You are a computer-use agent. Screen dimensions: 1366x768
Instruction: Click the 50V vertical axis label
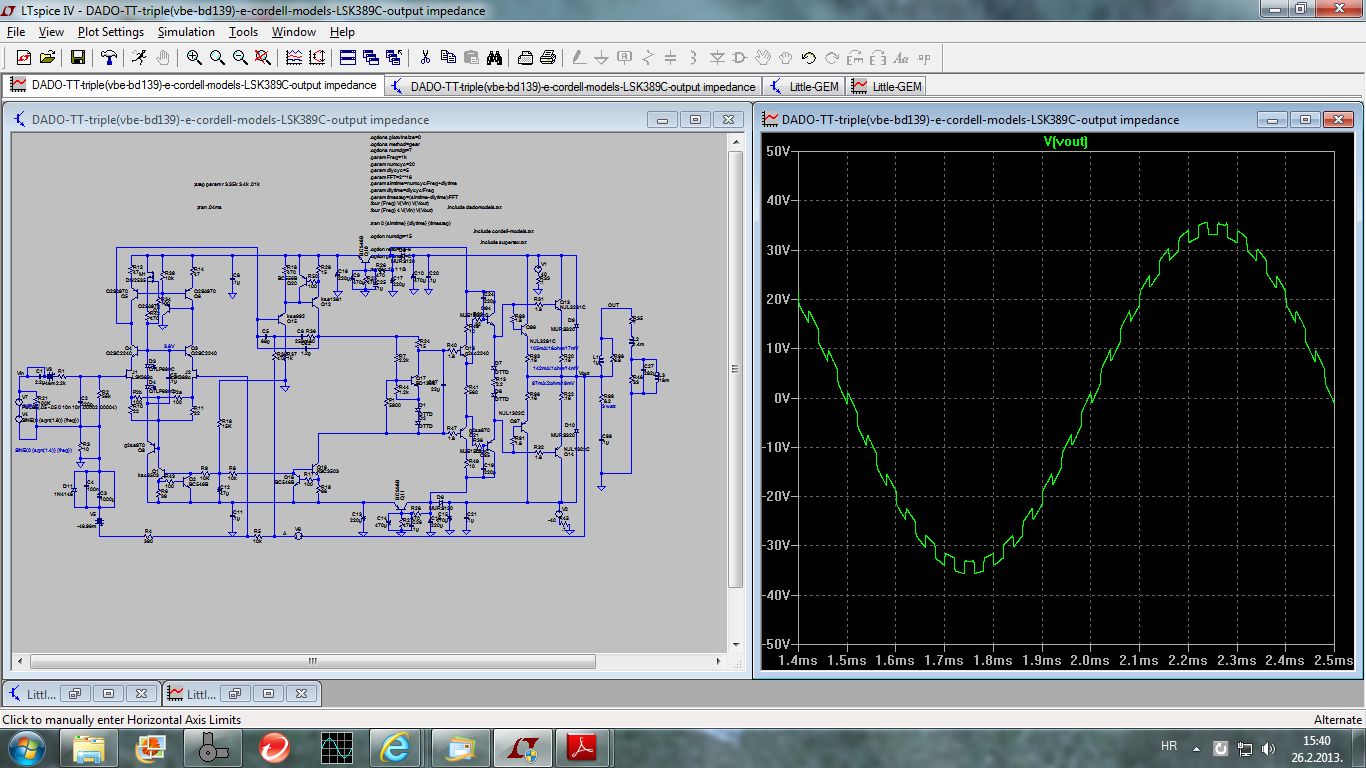[x=777, y=151]
